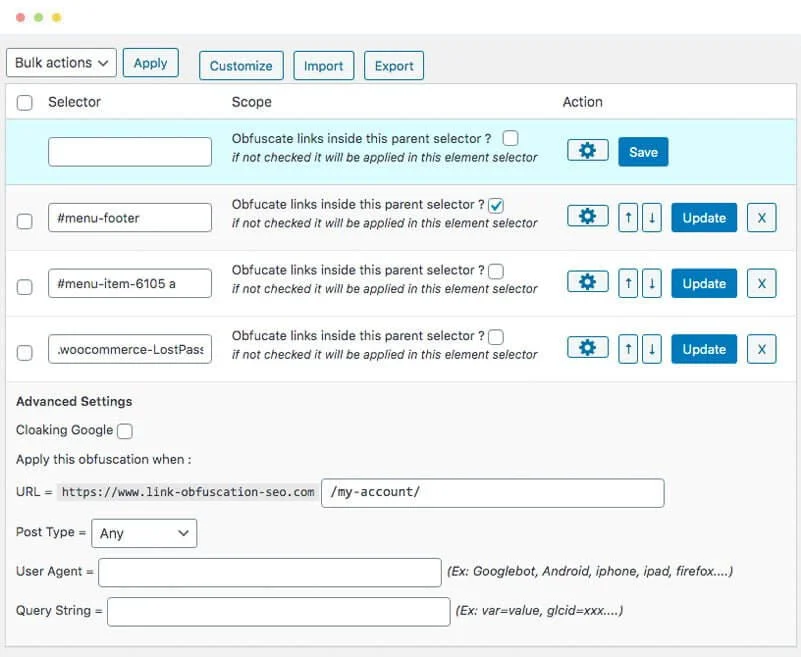Uncheck parent selector option for #menu-footer

[x=496, y=205]
